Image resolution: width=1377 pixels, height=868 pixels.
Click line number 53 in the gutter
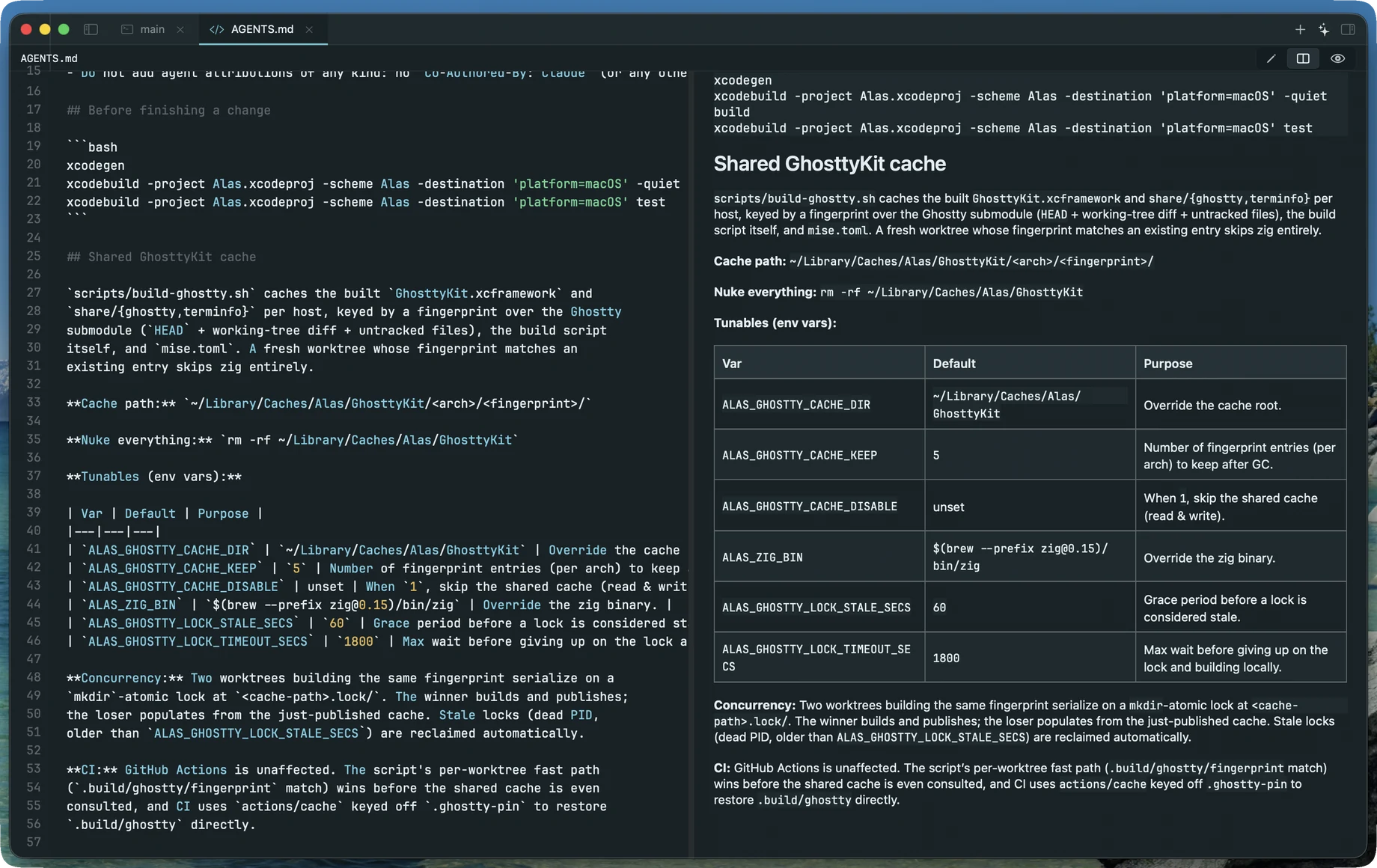click(x=34, y=768)
